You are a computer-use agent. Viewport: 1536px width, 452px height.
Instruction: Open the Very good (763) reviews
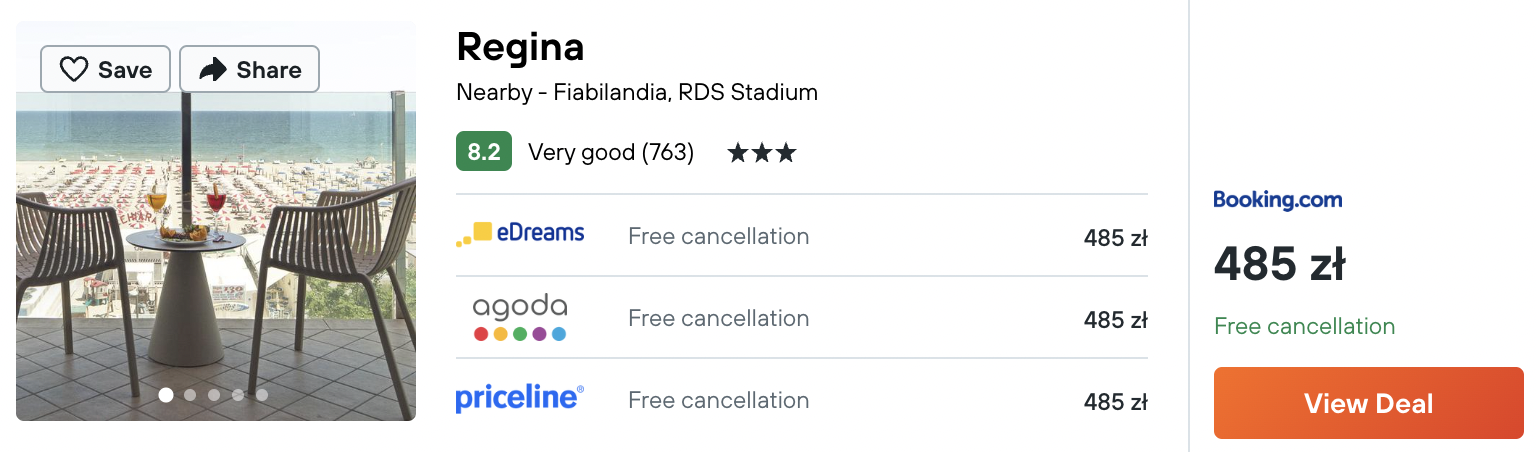pos(611,153)
